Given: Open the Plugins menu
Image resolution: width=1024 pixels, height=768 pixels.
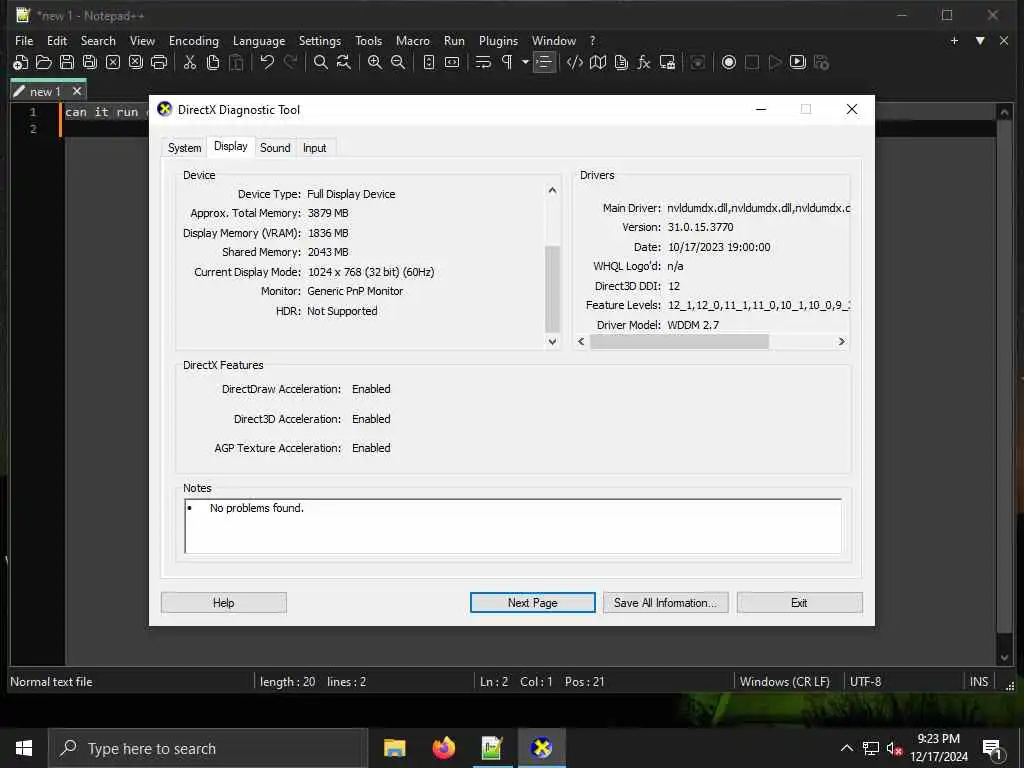Looking at the screenshot, I should (x=498, y=40).
